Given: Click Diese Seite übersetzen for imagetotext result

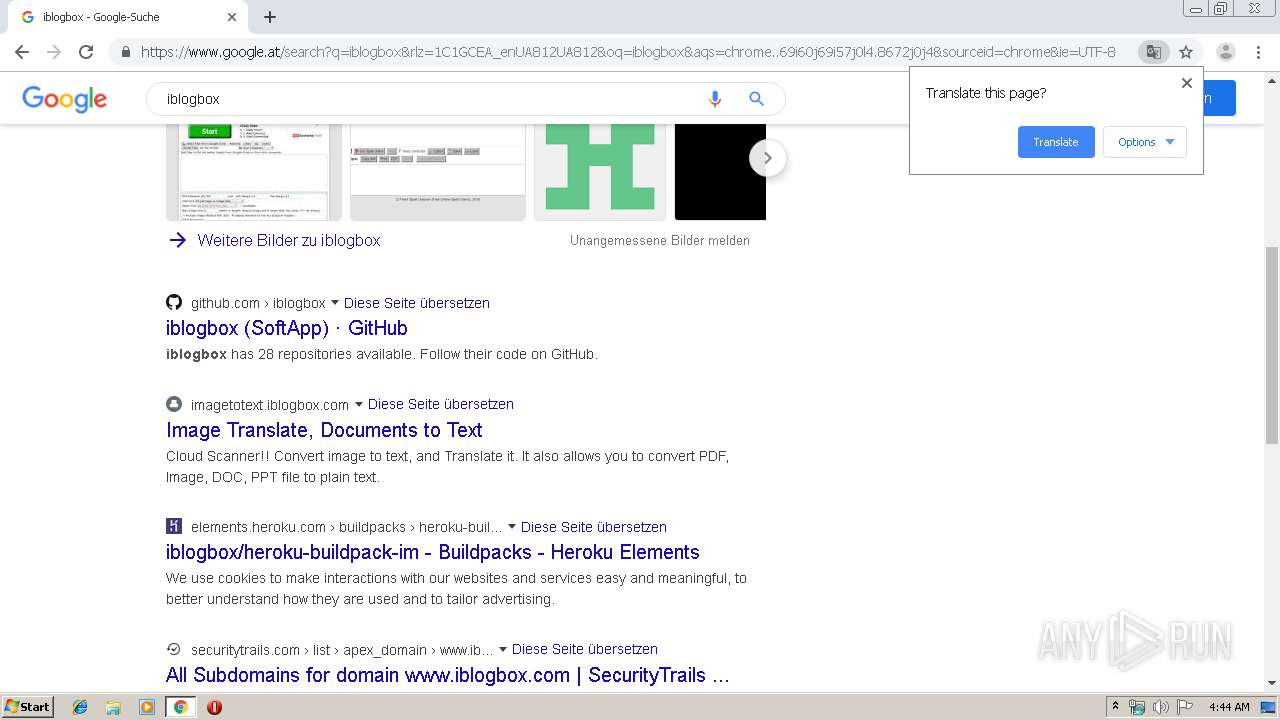Looking at the screenshot, I should point(441,404).
